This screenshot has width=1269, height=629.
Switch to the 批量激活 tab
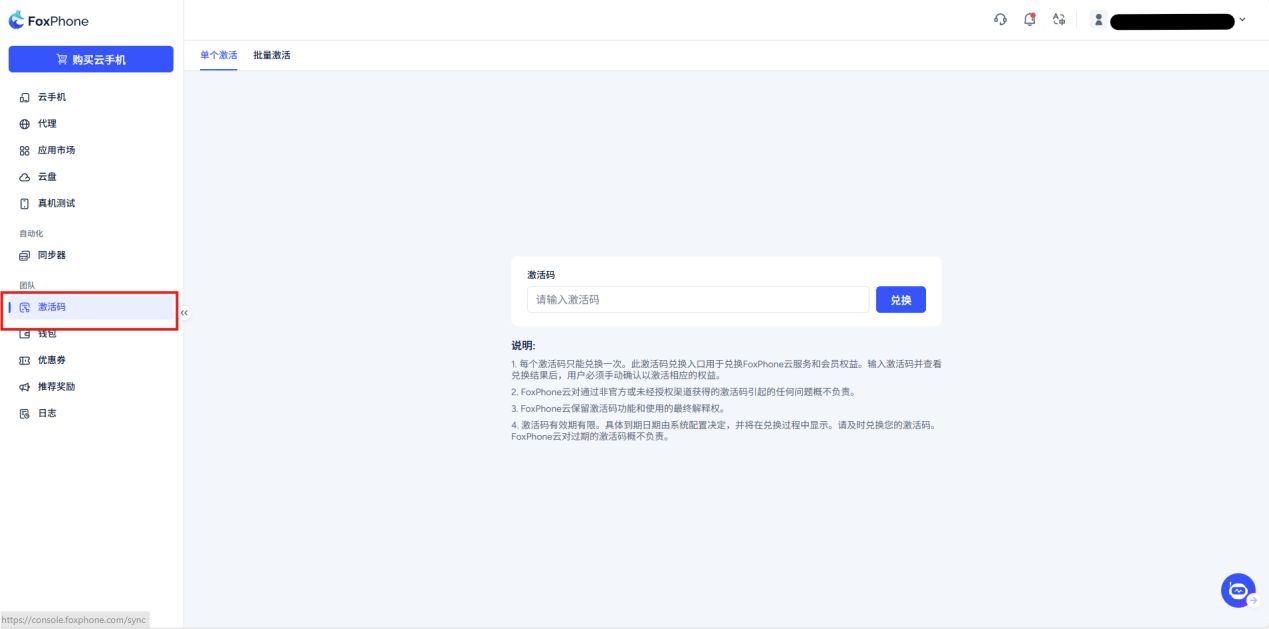[x=272, y=55]
